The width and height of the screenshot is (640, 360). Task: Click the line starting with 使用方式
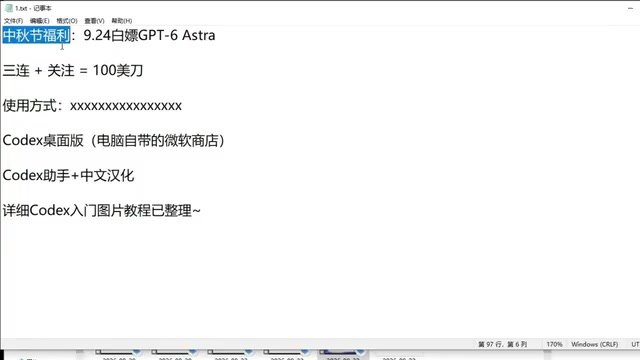92,106
